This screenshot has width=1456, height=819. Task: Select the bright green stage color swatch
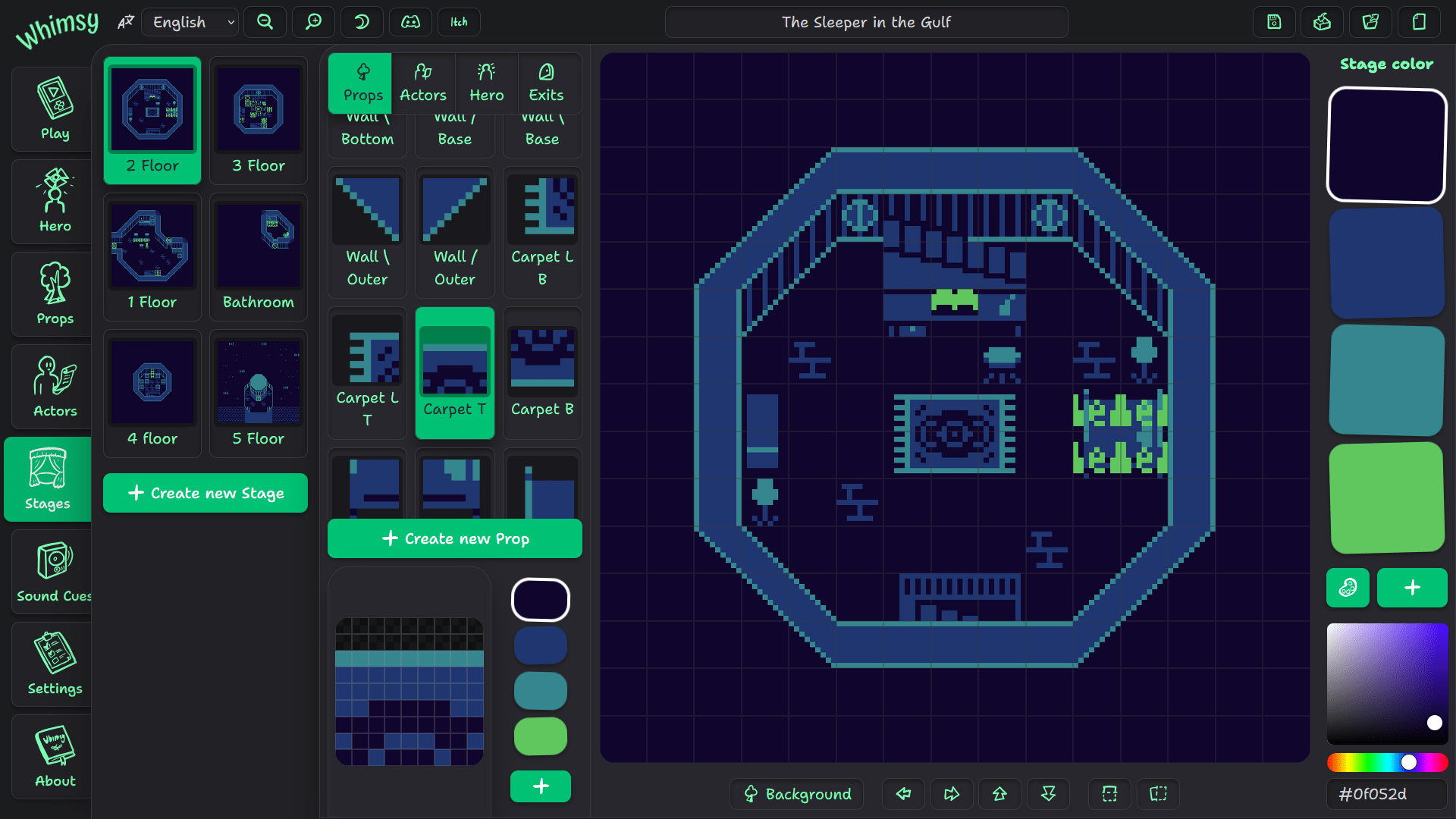click(x=1387, y=497)
